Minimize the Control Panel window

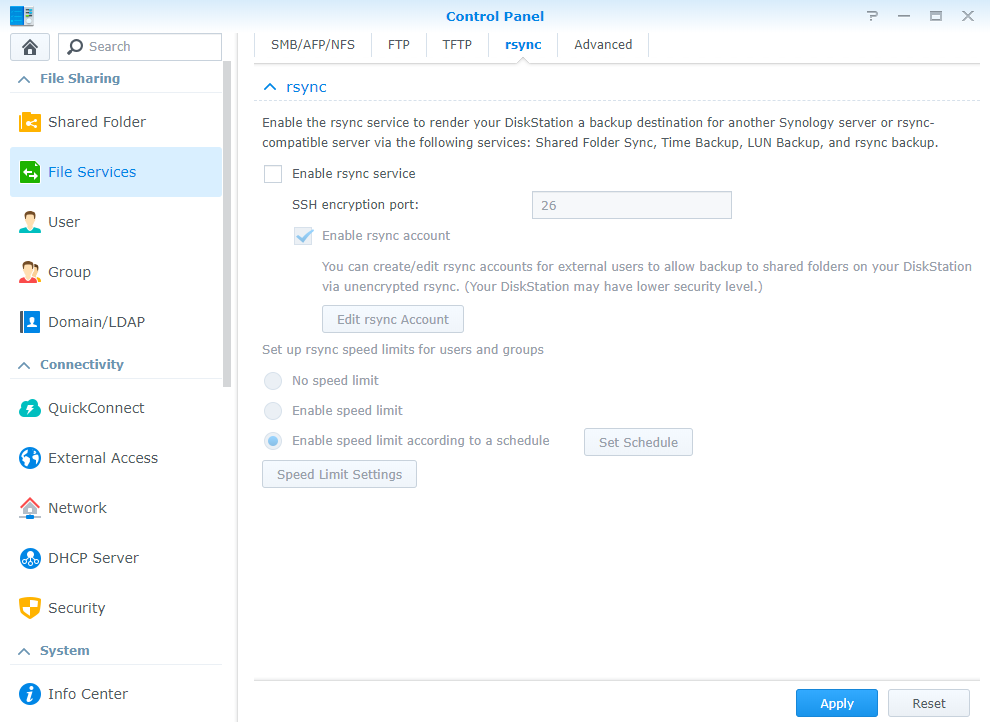904,16
